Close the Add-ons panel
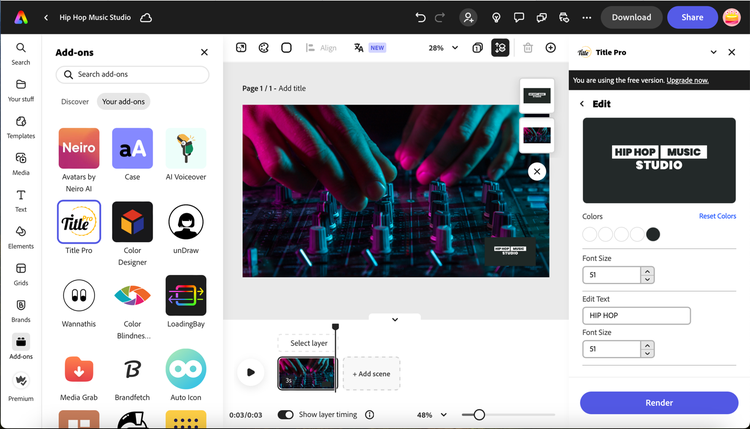The width and height of the screenshot is (750, 429). [x=204, y=52]
